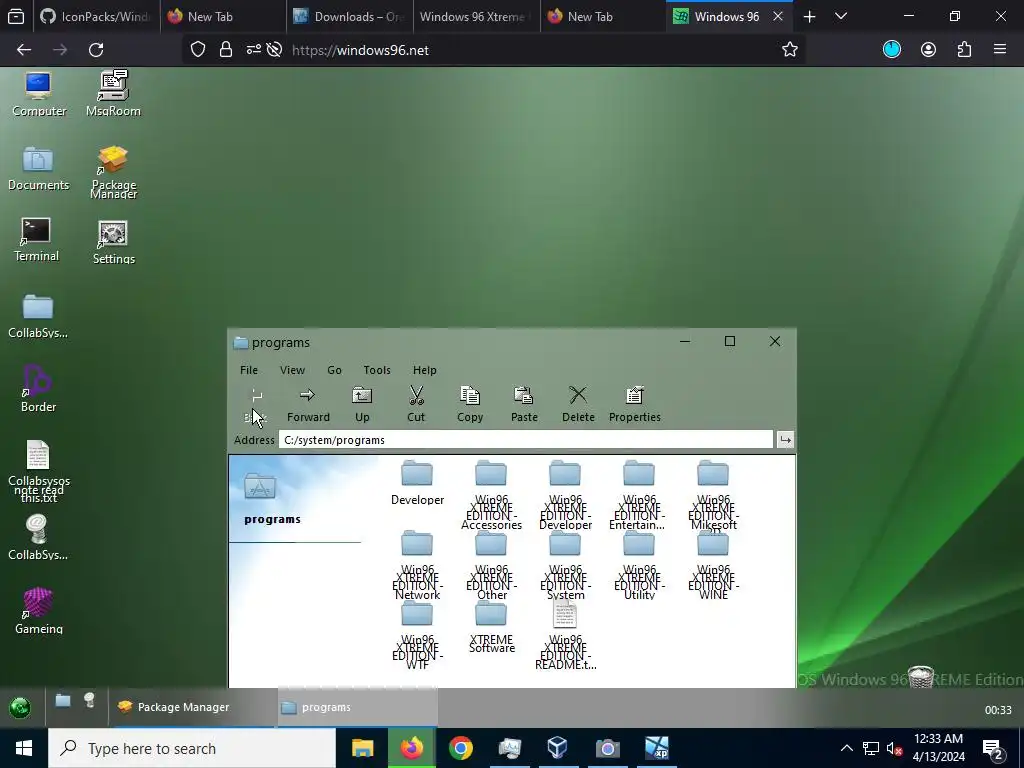Select Win96 XTREME EDITION - WTF folder

tap(417, 635)
